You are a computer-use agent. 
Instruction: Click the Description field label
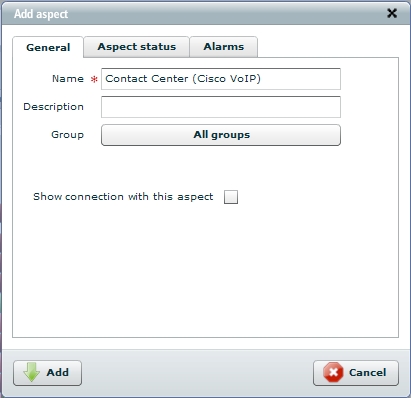53,107
